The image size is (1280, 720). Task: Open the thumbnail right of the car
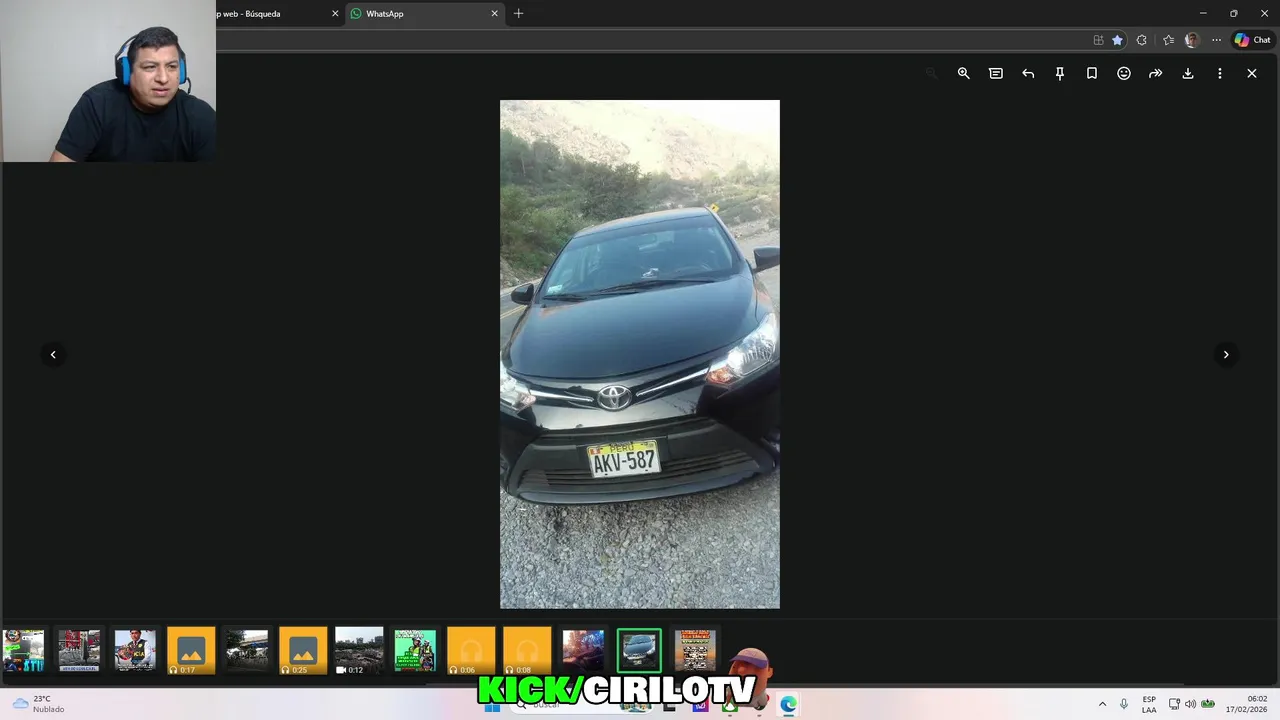click(695, 650)
